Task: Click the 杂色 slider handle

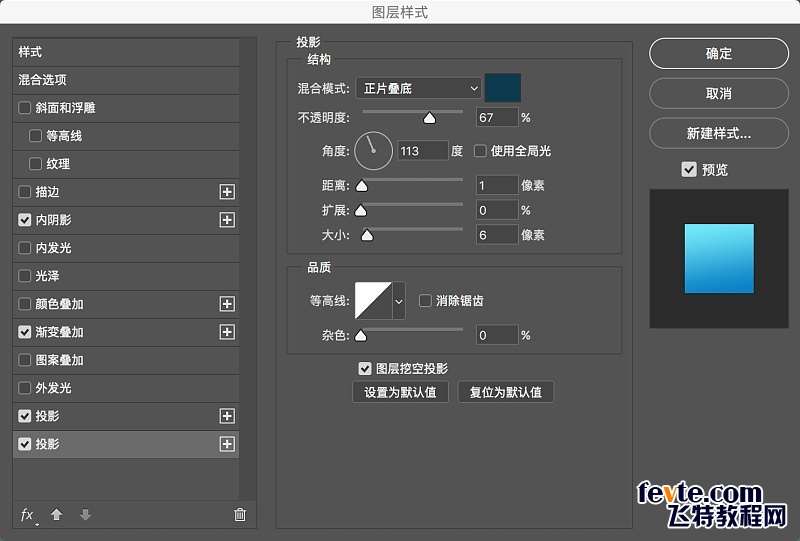Action: [x=361, y=335]
